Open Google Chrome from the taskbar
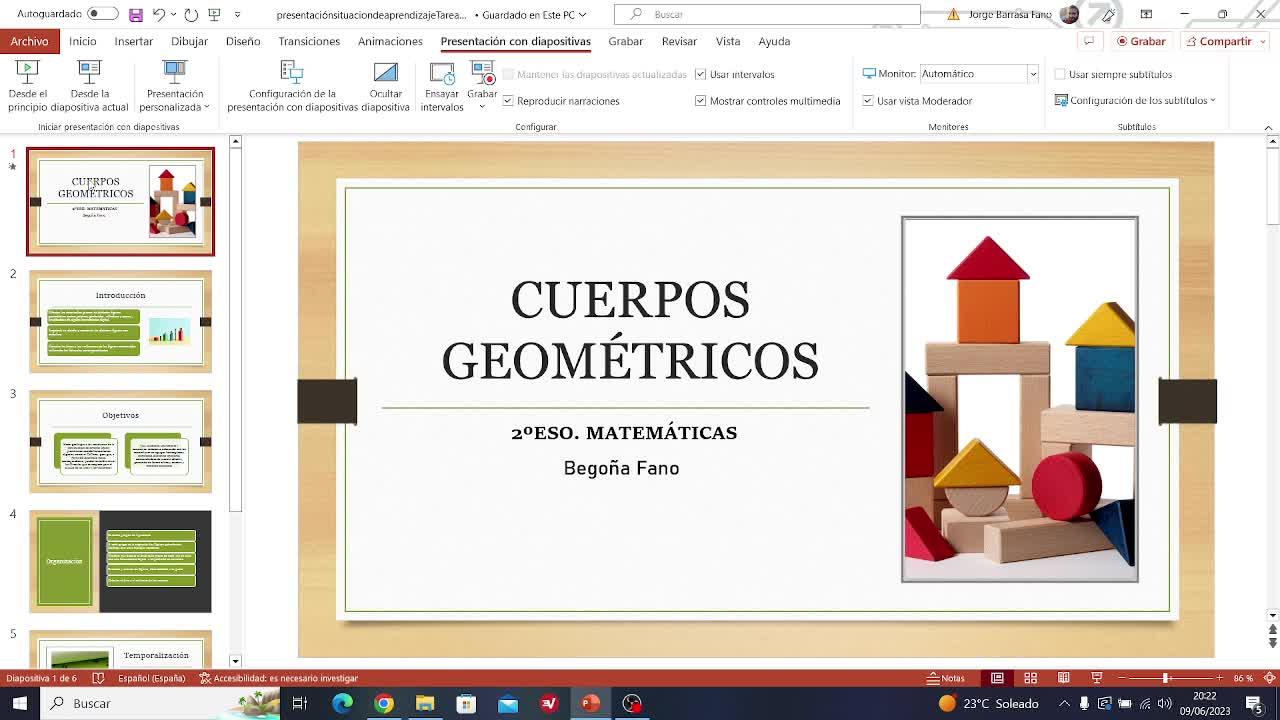This screenshot has width=1280, height=720. point(384,703)
